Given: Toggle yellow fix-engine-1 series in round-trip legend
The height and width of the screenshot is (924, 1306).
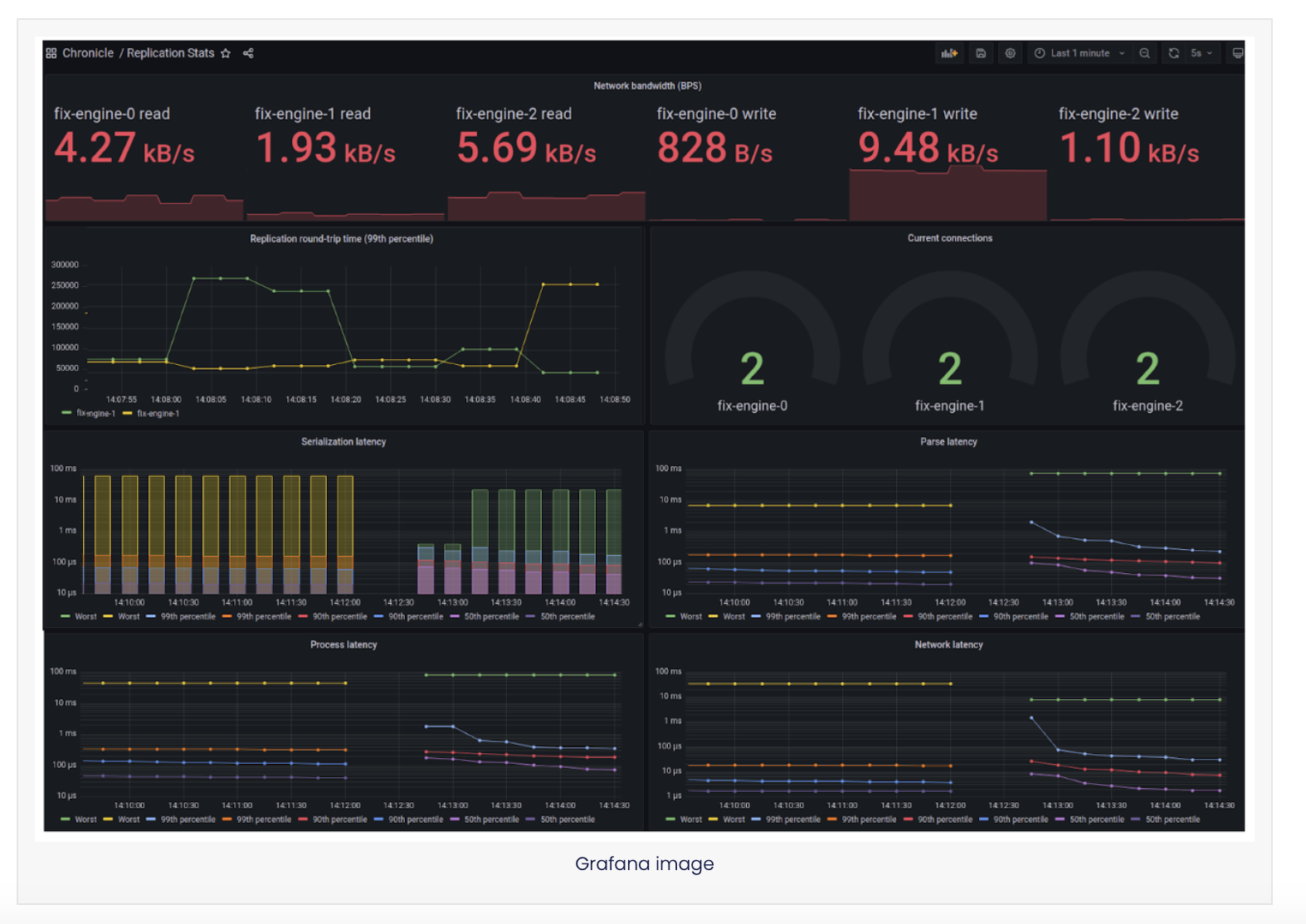Looking at the screenshot, I should point(151,413).
